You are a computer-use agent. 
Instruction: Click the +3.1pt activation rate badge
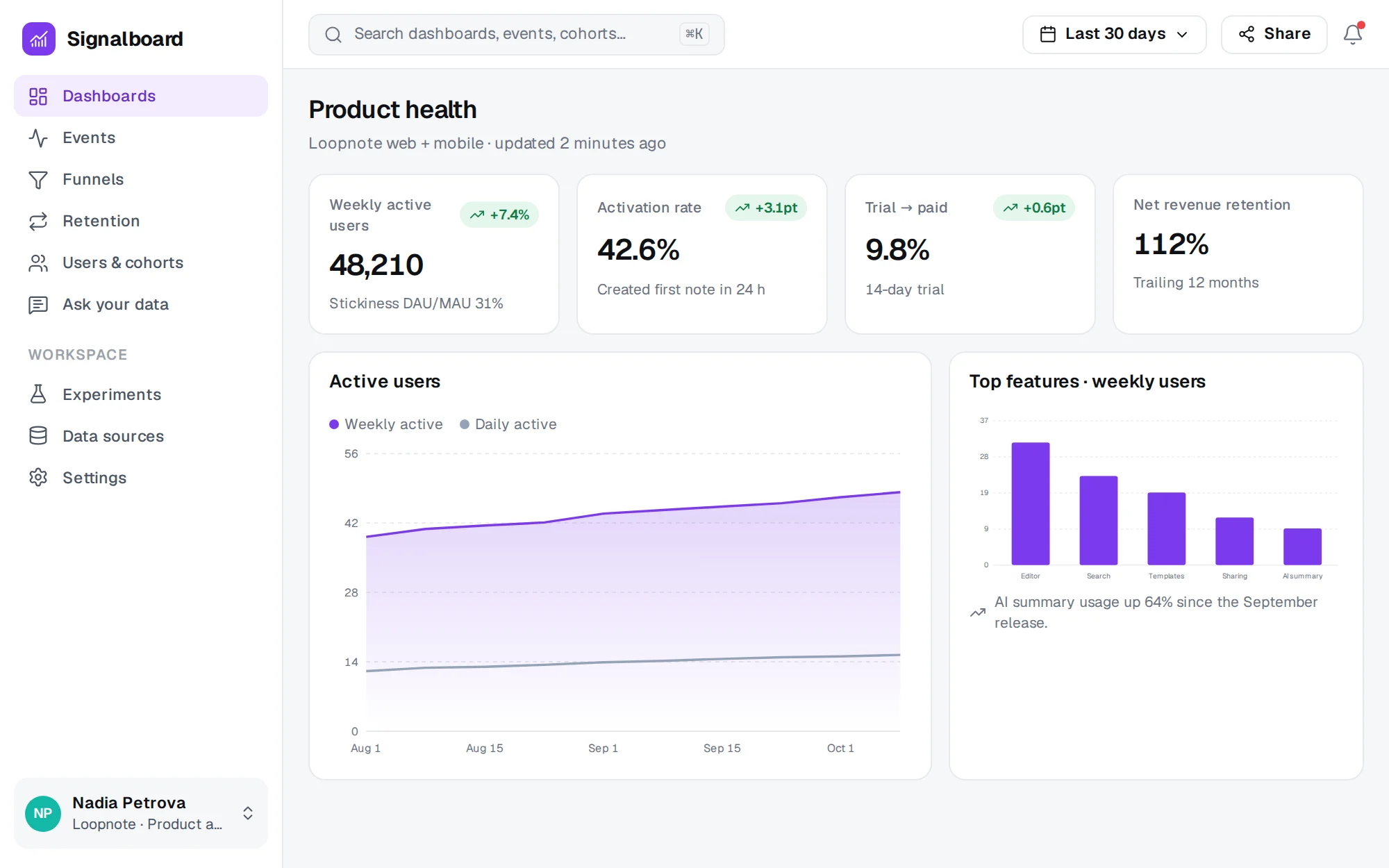[x=766, y=208]
